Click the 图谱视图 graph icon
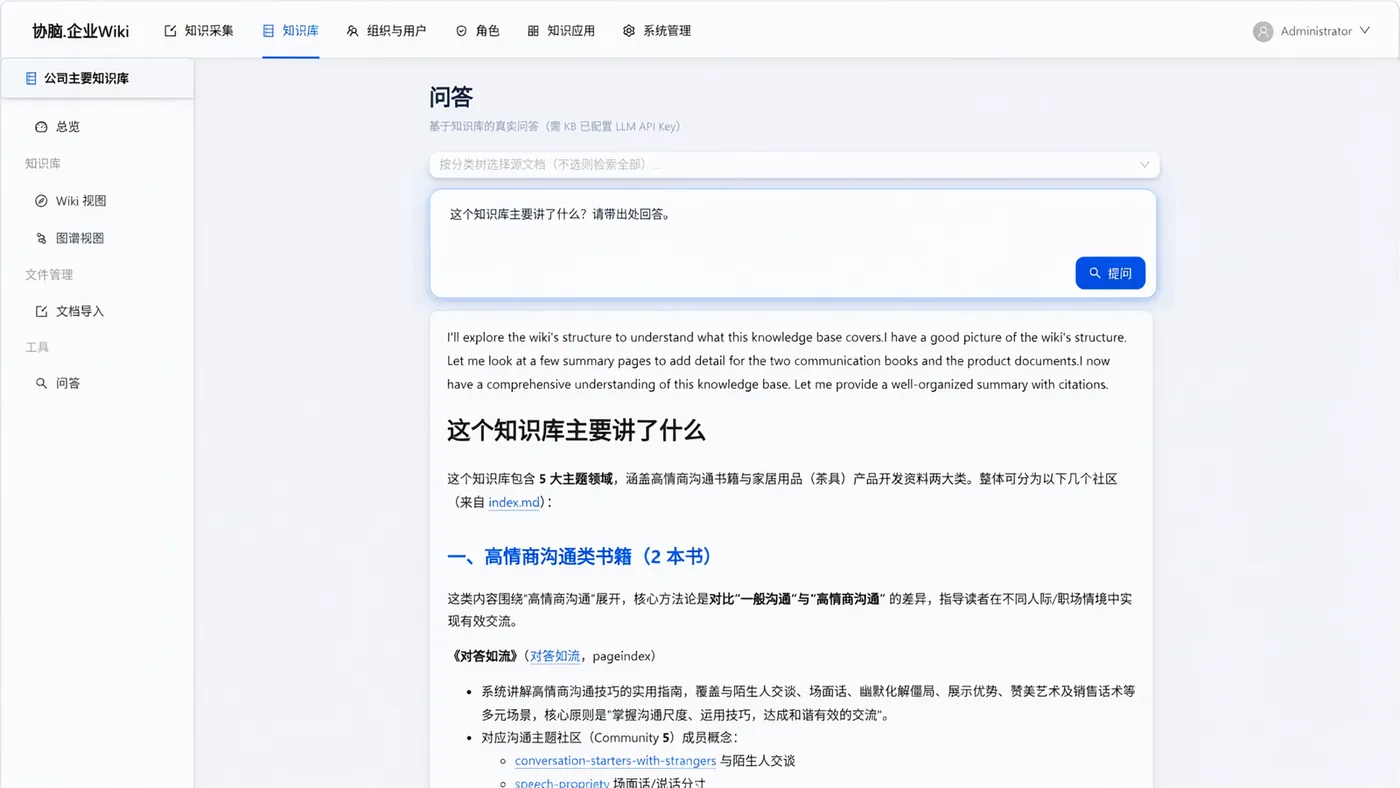Image resolution: width=1400 pixels, height=788 pixels. 41,238
